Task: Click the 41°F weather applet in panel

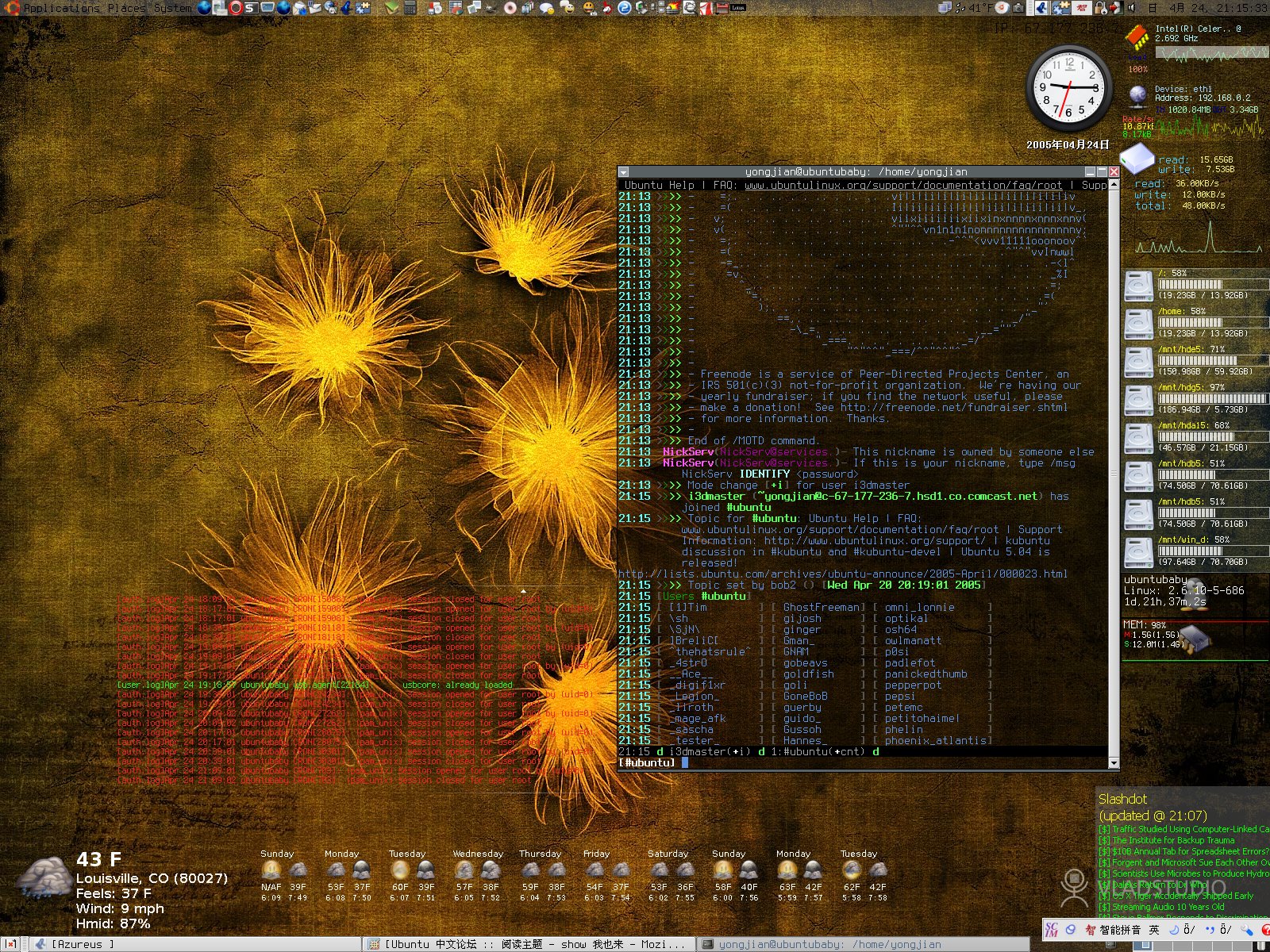Action: coord(976,8)
